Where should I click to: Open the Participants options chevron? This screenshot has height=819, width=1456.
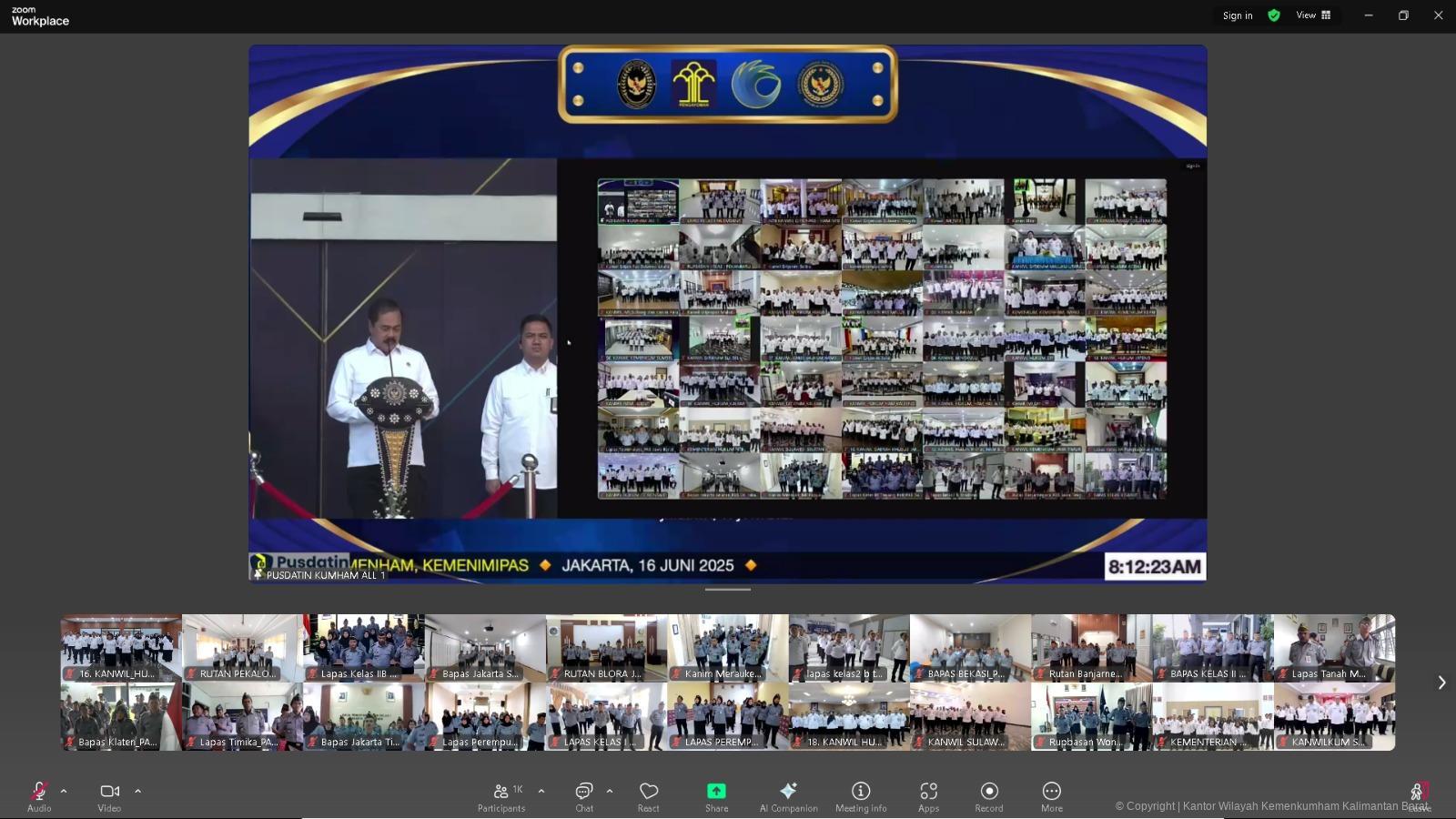[x=541, y=790]
